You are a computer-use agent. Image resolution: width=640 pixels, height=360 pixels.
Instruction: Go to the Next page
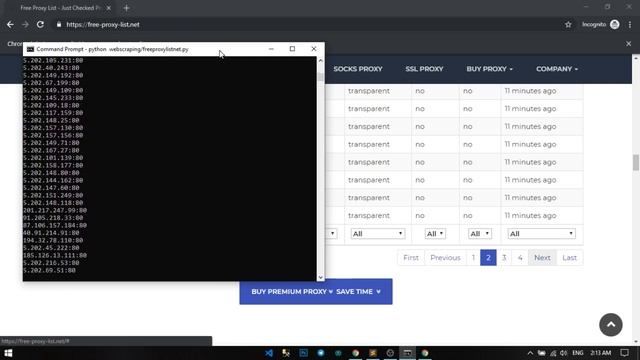click(542, 258)
